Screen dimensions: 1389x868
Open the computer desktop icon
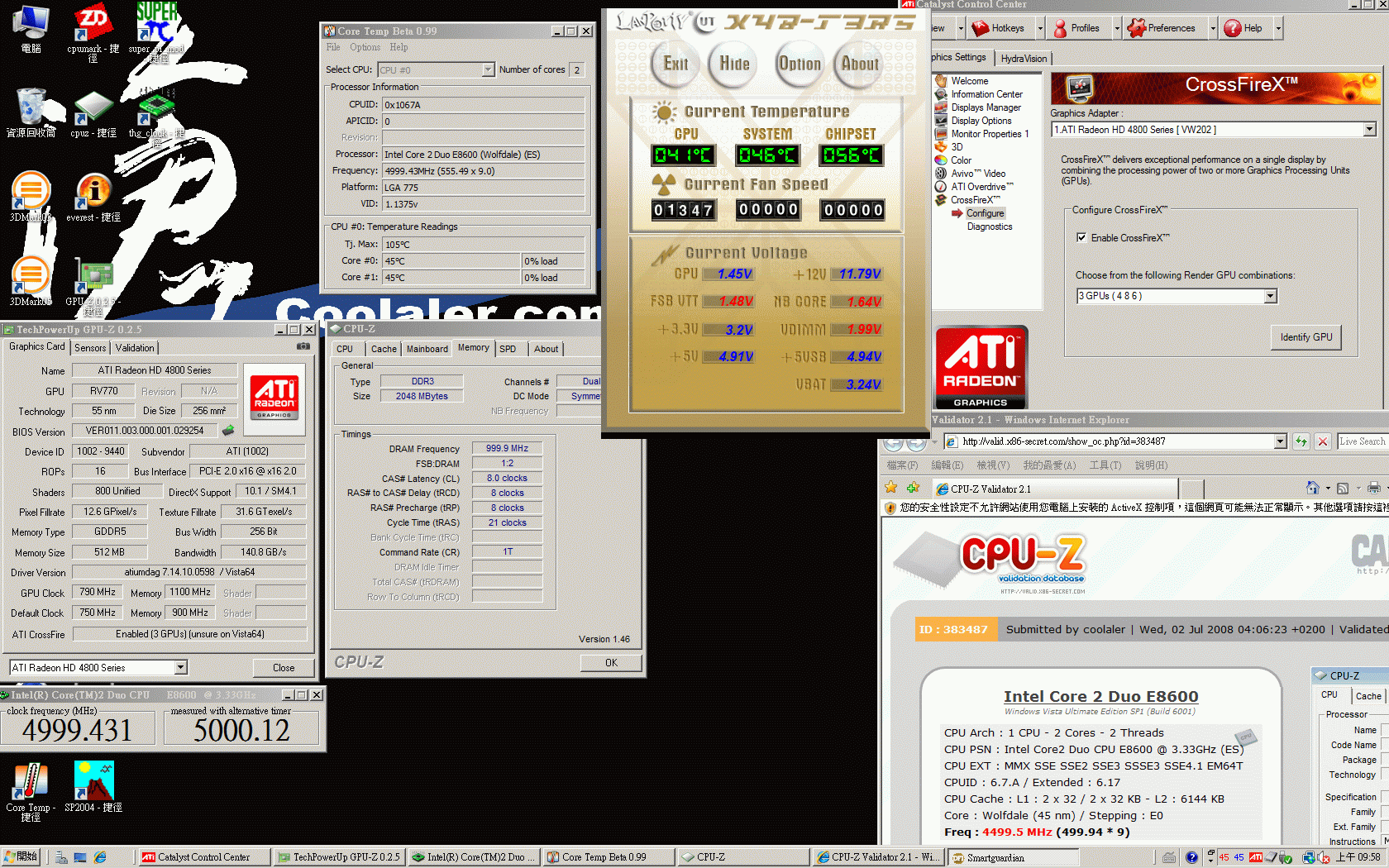(31, 30)
